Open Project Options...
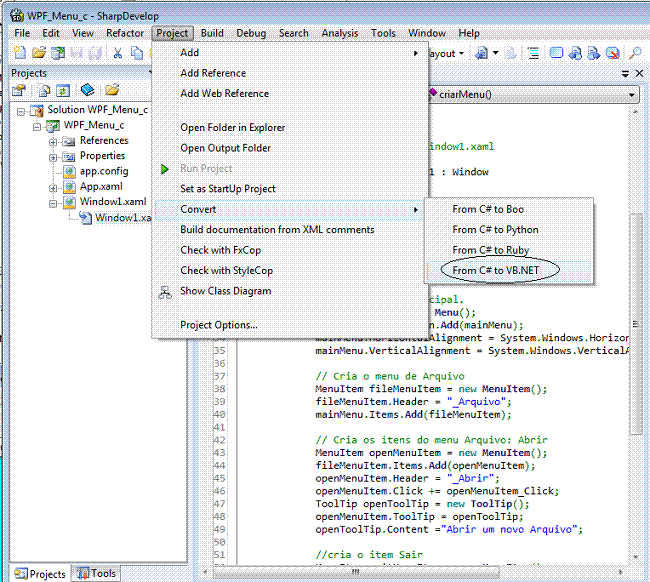650x582 pixels. (289, 325)
